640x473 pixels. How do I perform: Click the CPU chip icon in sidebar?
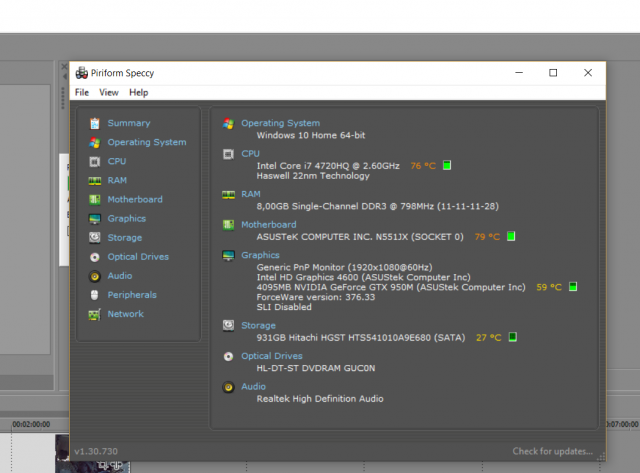(x=95, y=162)
